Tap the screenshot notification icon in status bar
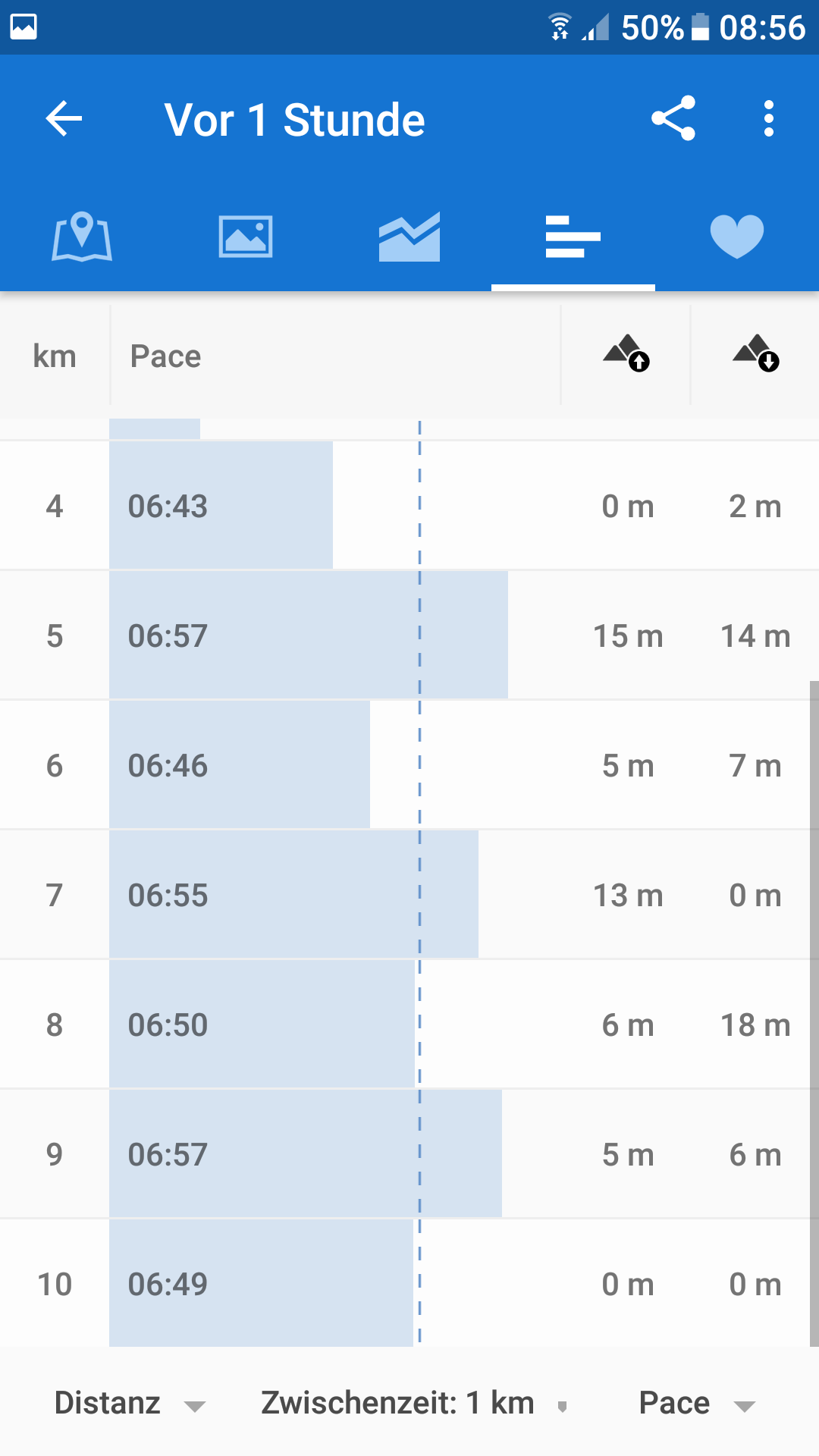 [24, 27]
